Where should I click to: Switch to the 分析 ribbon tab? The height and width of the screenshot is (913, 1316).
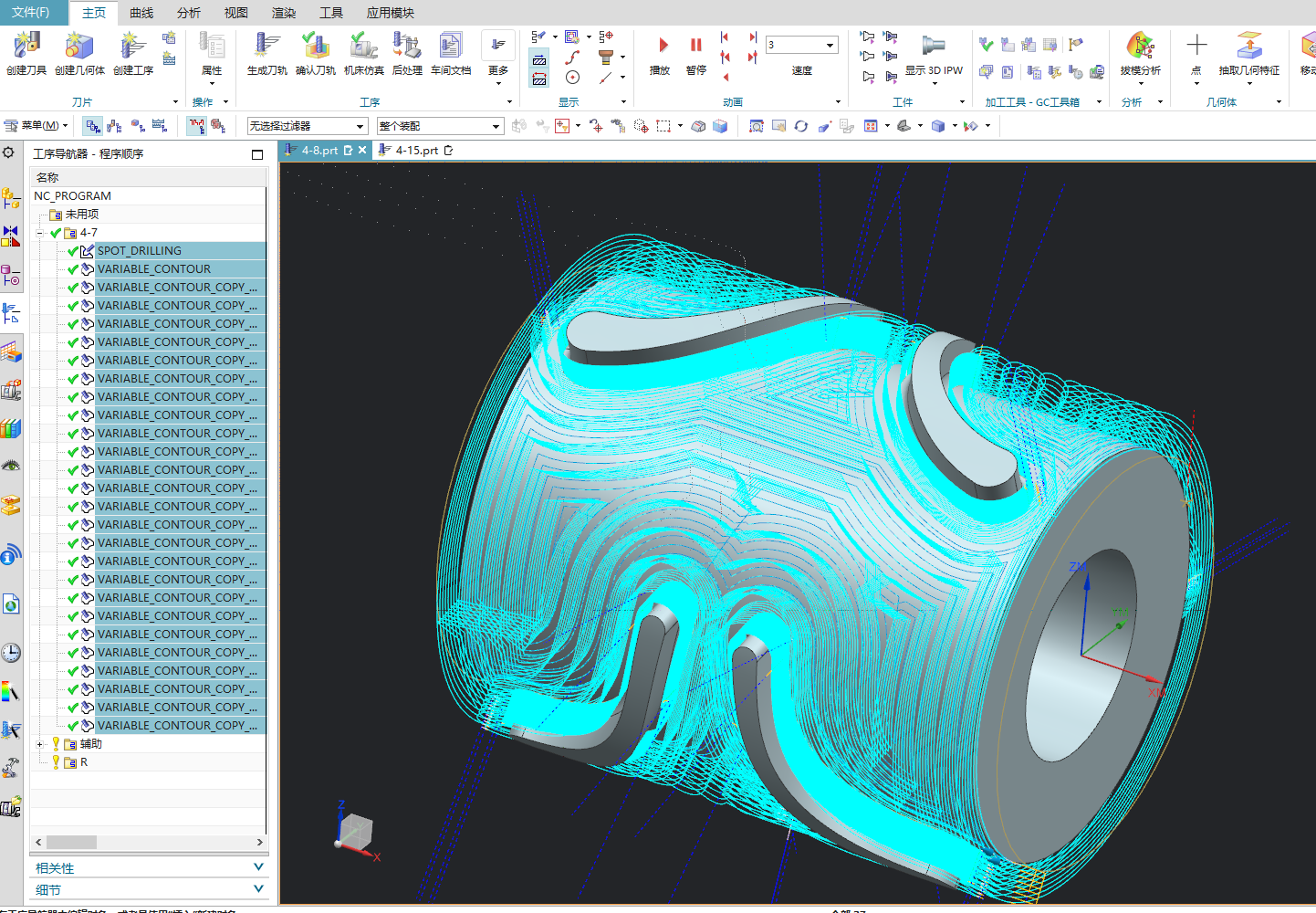pos(189,13)
